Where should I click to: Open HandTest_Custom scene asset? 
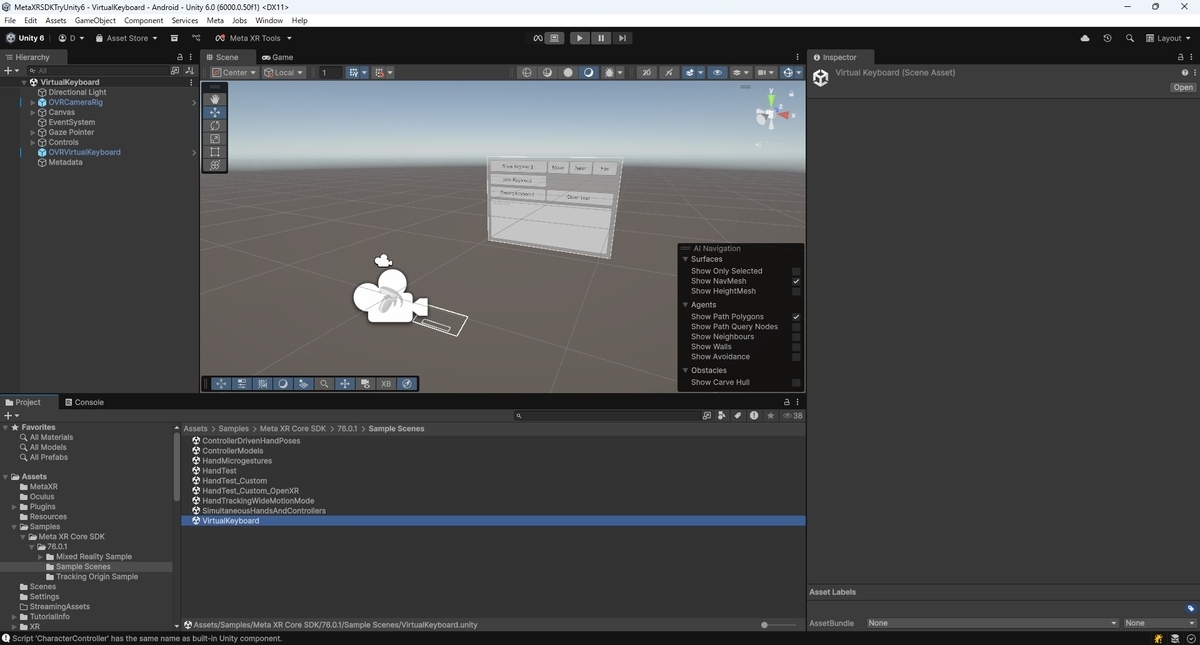tap(234, 481)
